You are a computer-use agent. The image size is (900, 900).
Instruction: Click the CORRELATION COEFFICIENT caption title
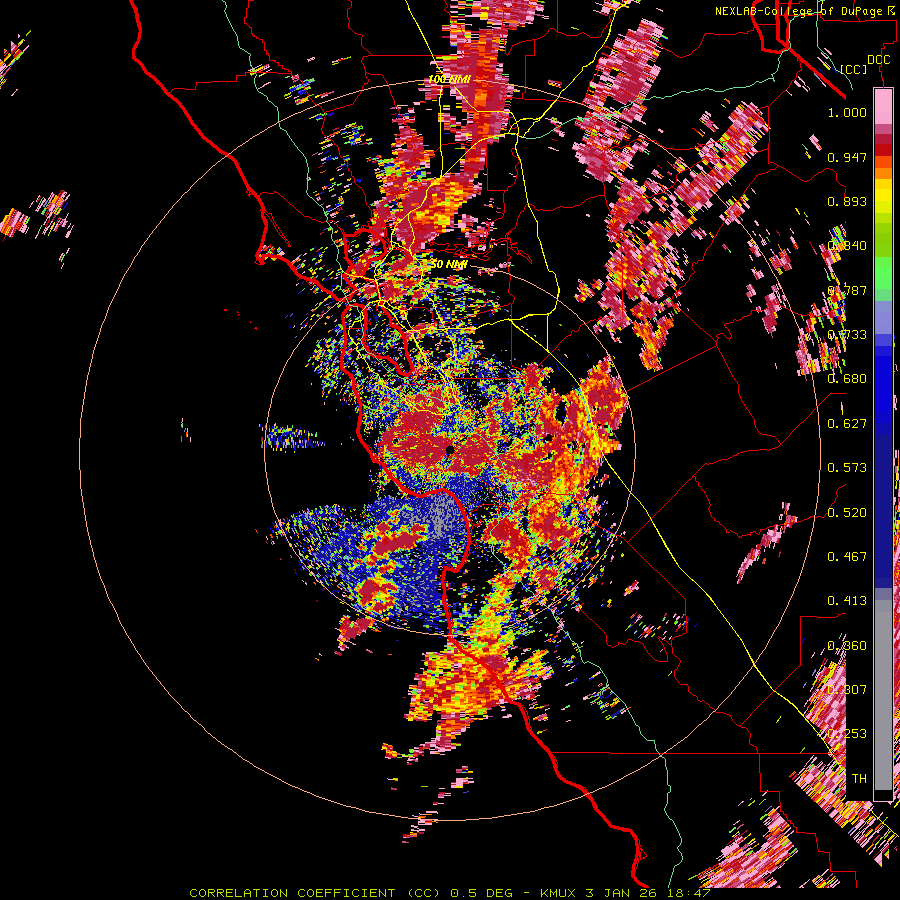coord(292,893)
